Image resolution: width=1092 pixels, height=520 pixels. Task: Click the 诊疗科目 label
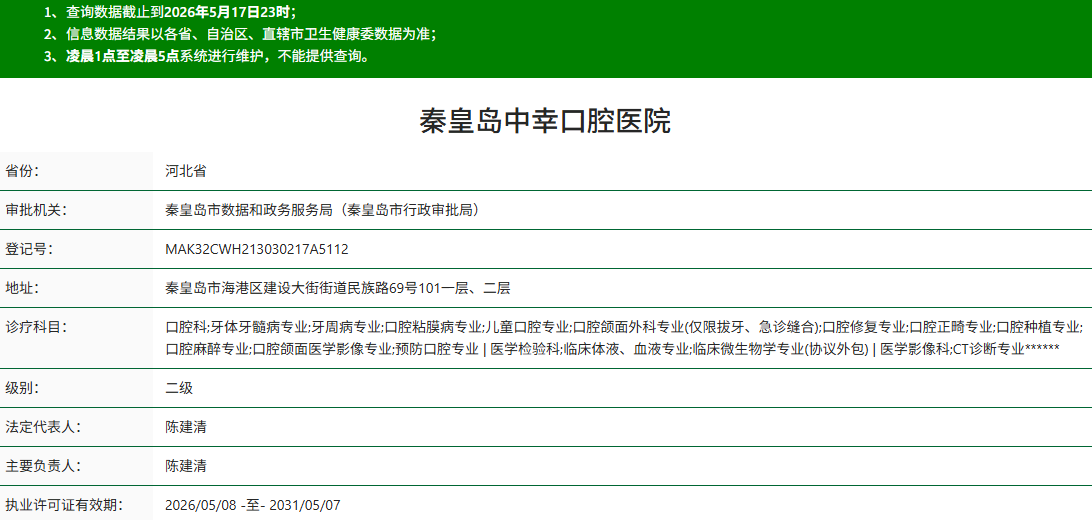36,326
